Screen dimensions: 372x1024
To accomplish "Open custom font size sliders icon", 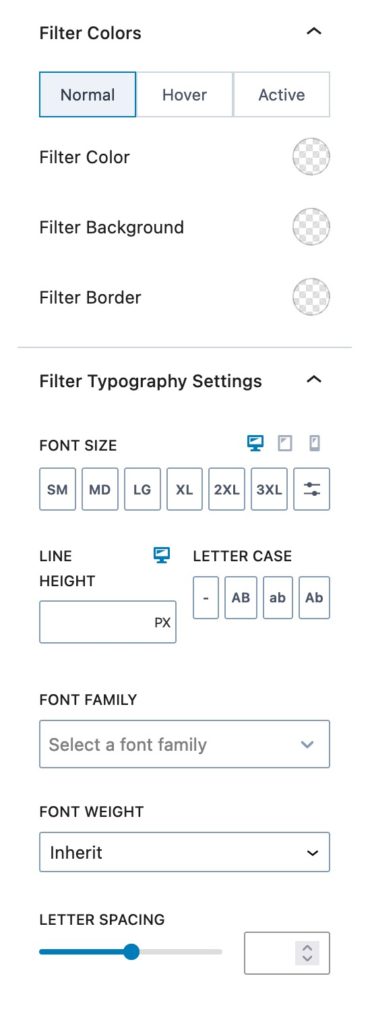I will (312, 488).
